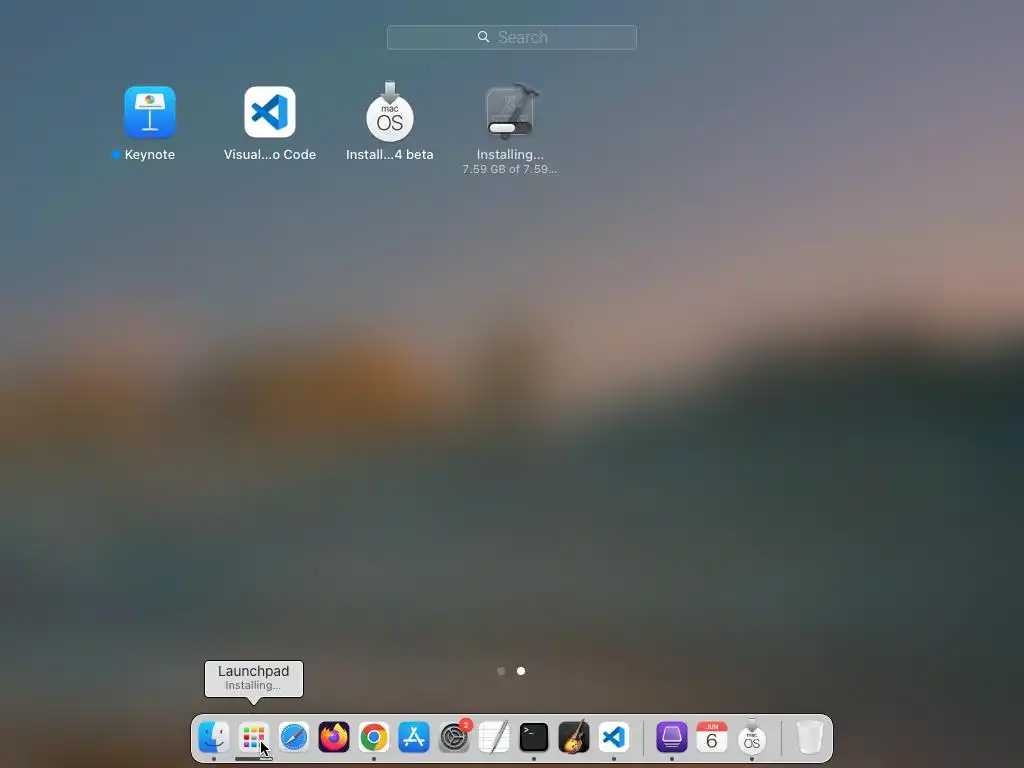Click the installing app icon with progress bar
Viewport: 1024px width, 768px height.
(x=510, y=111)
